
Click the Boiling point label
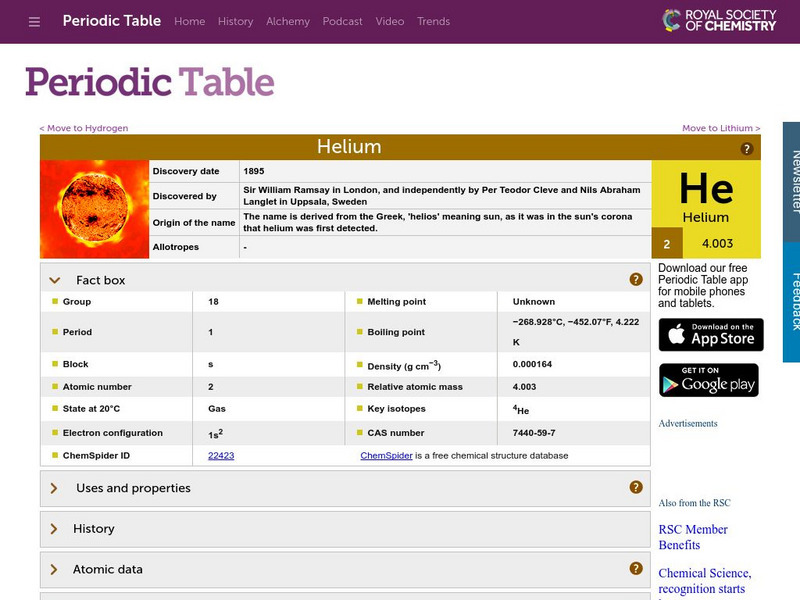click(396, 332)
